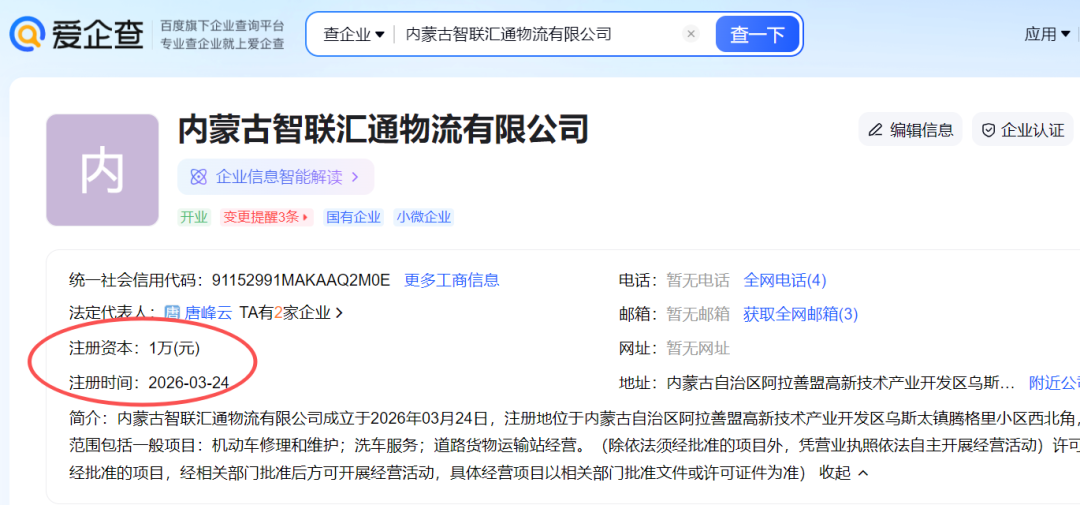This screenshot has height=505, width=1080.
Task: Open the 变更提醒3条 tag
Action: 267,218
